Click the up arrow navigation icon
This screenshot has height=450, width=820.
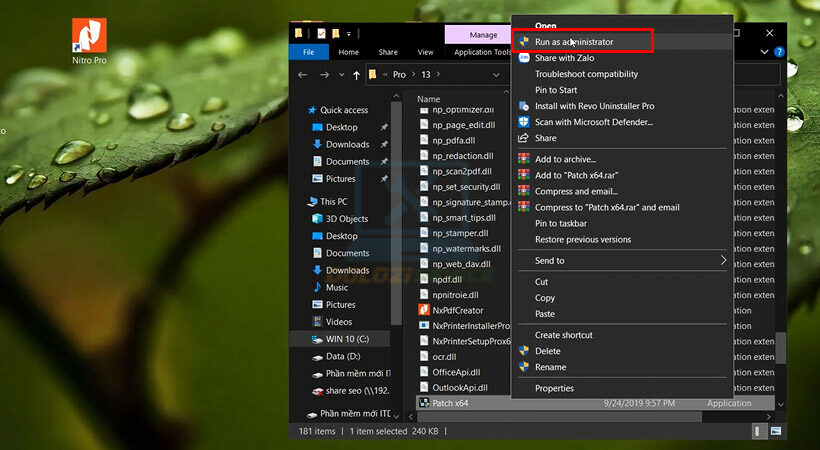pyautogui.click(x=357, y=75)
